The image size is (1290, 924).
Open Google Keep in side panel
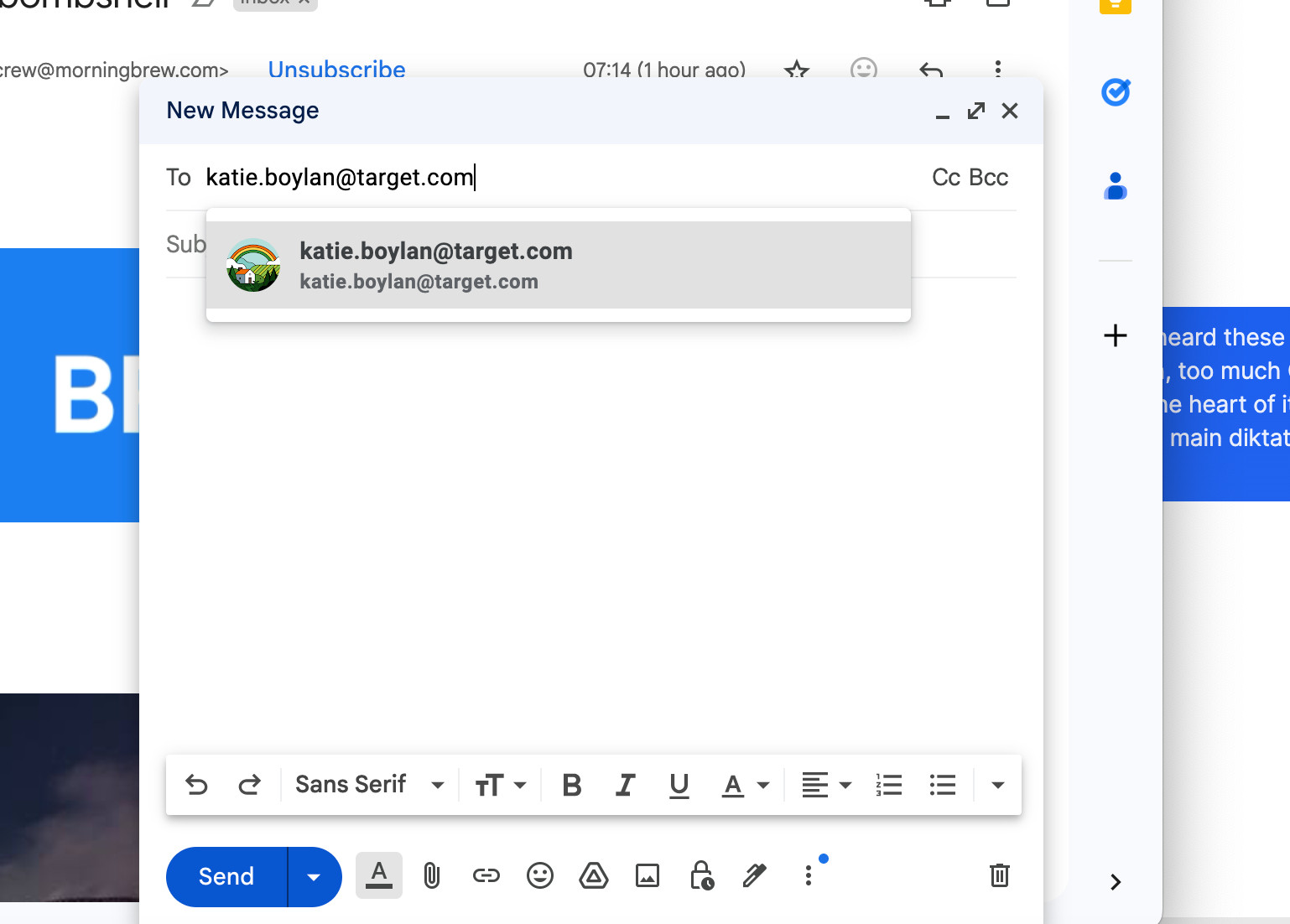pos(1116,5)
